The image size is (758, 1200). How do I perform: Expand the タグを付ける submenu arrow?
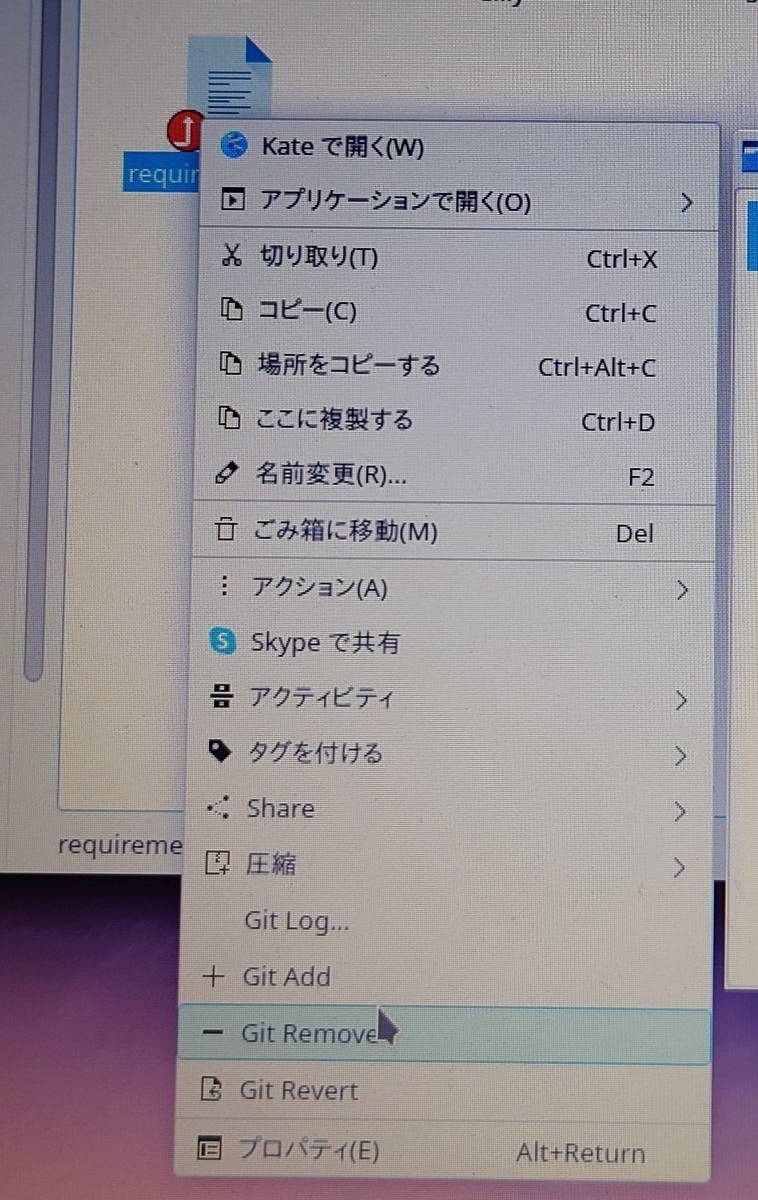[680, 756]
